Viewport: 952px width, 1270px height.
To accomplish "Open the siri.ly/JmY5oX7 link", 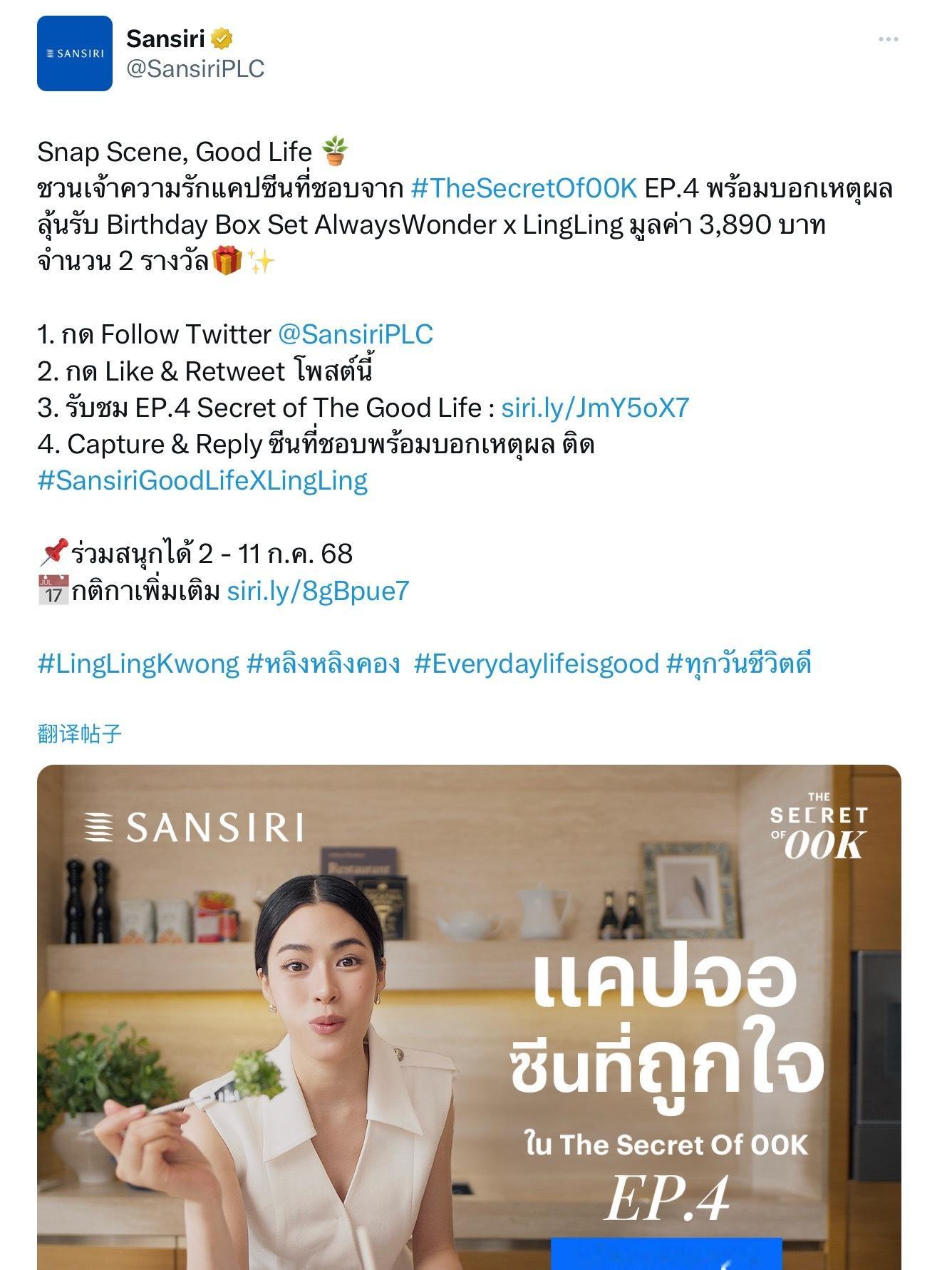I will tap(596, 408).
